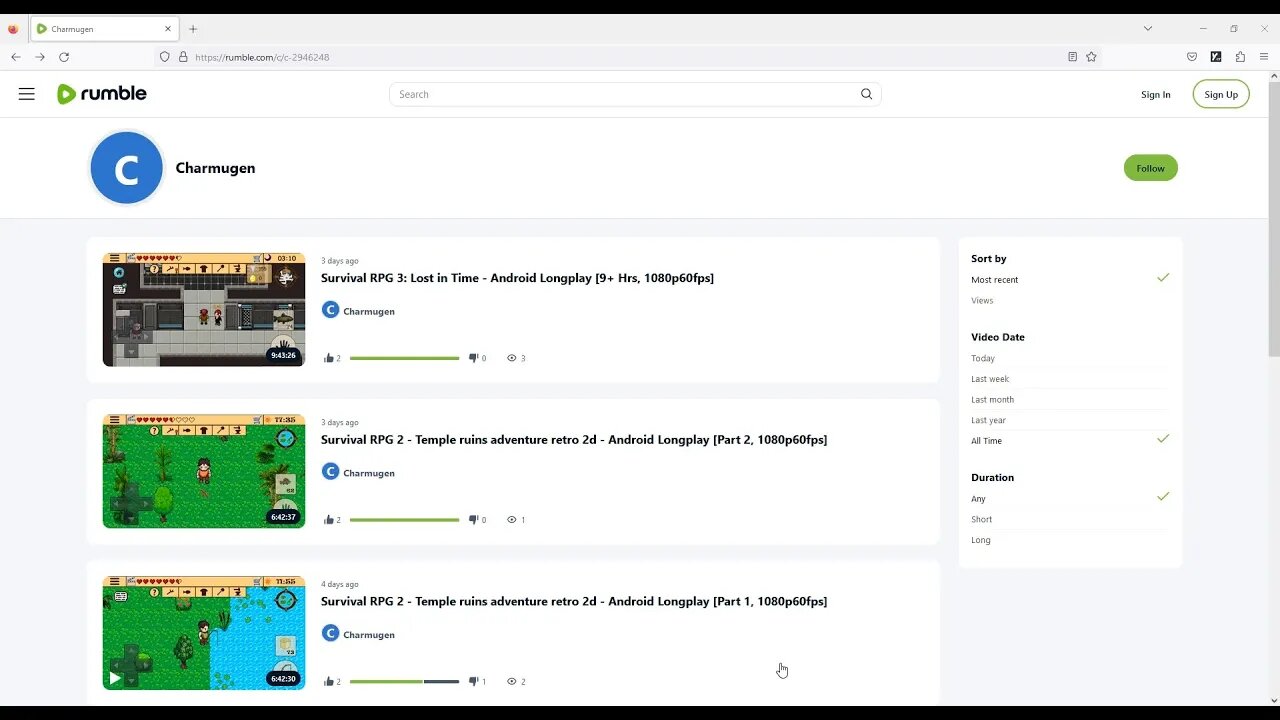Dislike the Survival RPG 2 Part 2 video

(474, 520)
